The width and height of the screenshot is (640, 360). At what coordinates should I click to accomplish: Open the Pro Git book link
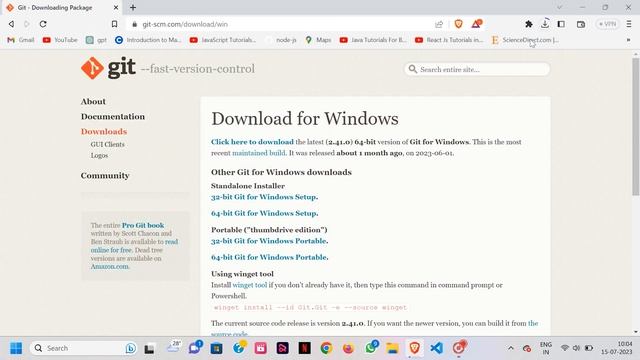(x=143, y=225)
